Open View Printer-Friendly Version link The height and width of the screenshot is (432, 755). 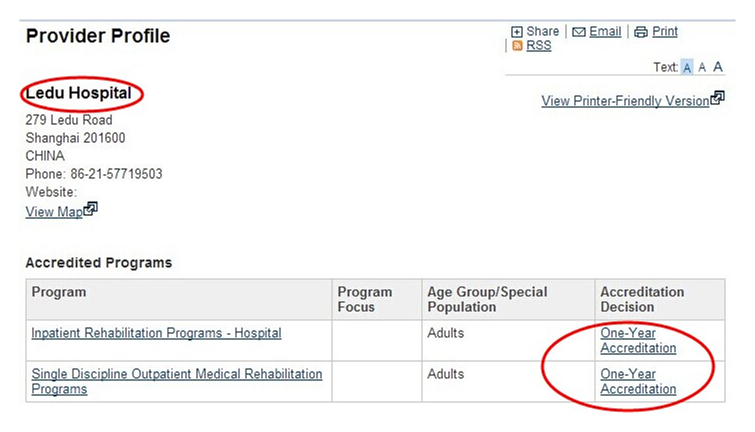(x=625, y=101)
